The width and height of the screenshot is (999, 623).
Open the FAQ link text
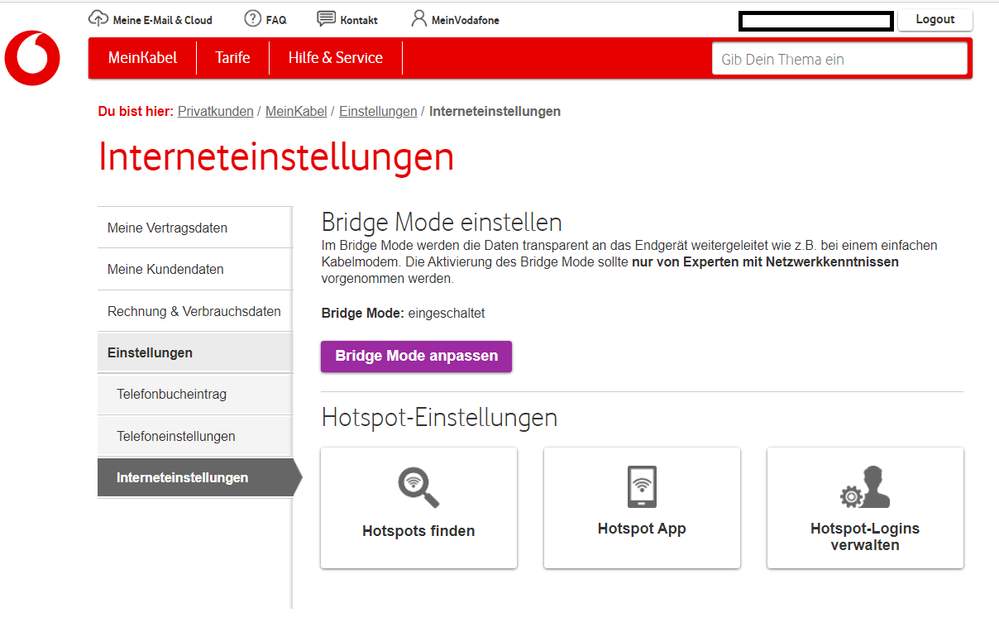(x=276, y=20)
